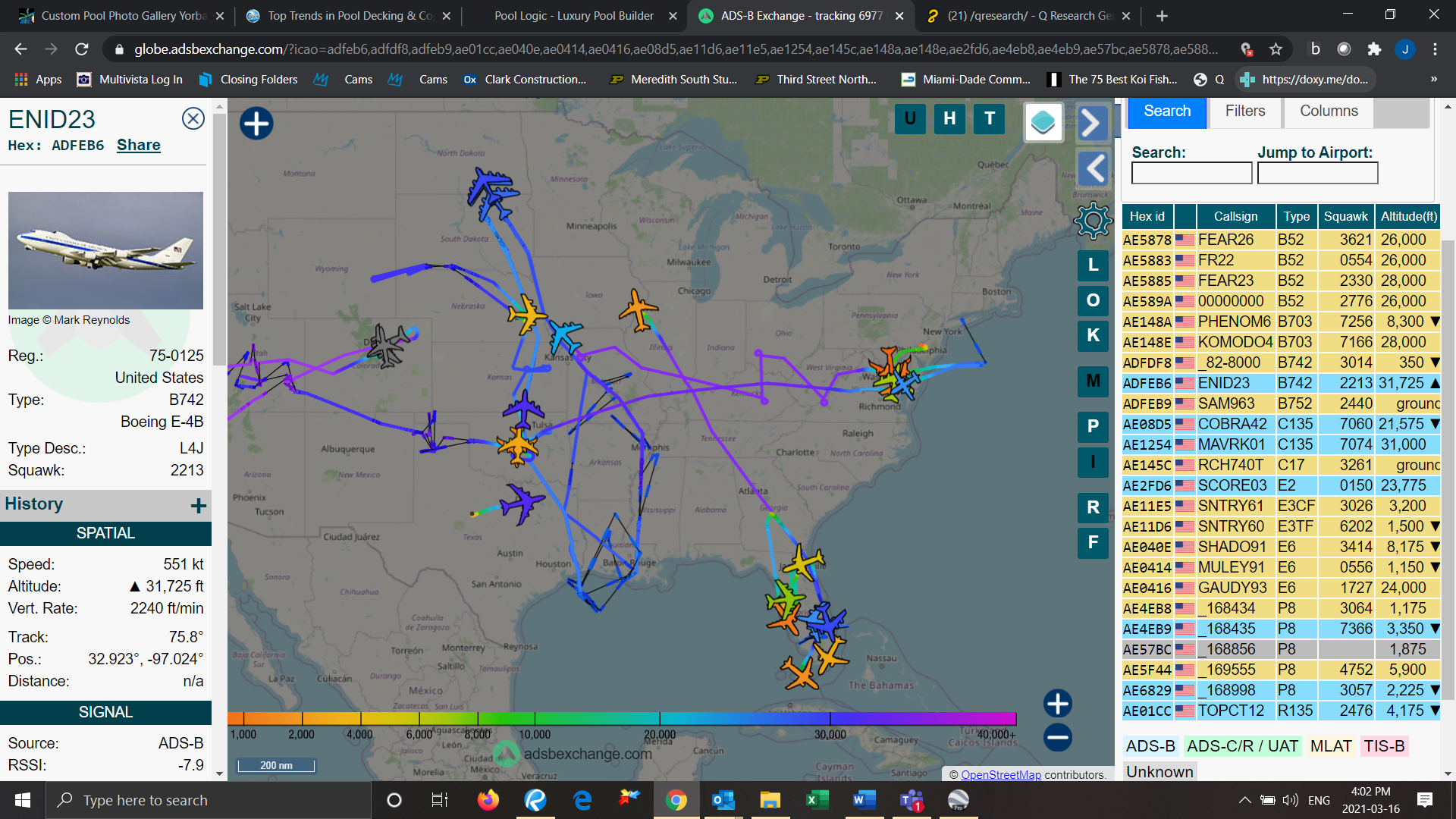
Task: Open Excel from the taskbar
Action: 817,800
